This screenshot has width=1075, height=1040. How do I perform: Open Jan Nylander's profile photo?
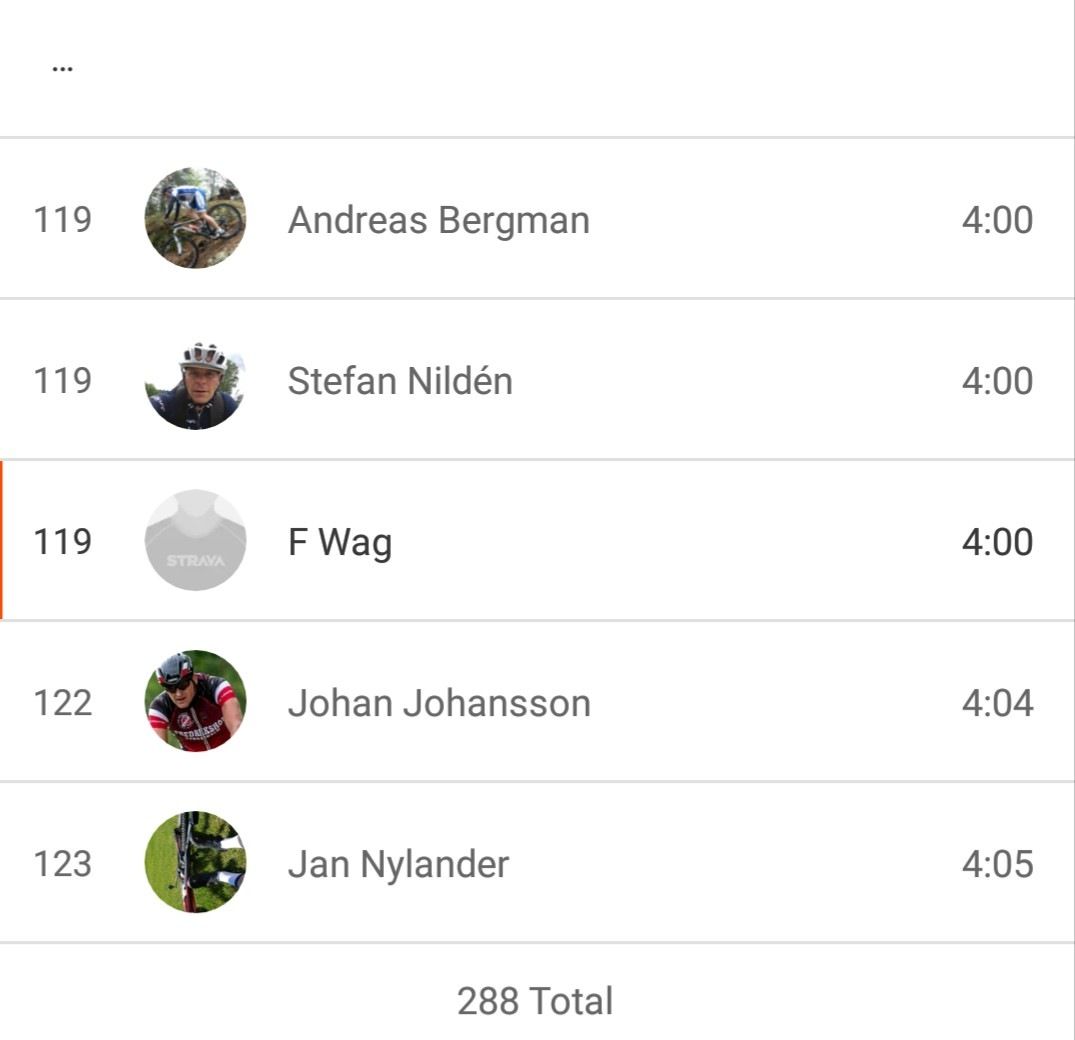(195, 863)
